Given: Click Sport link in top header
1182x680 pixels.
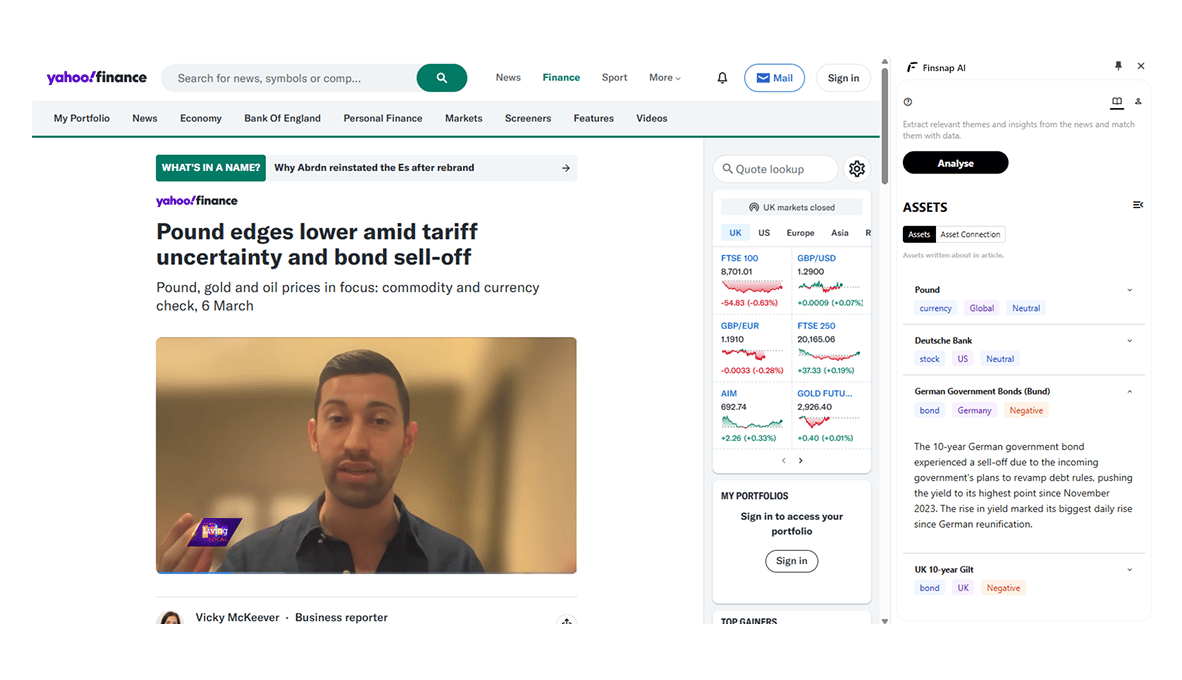Looking at the screenshot, I should coord(614,78).
